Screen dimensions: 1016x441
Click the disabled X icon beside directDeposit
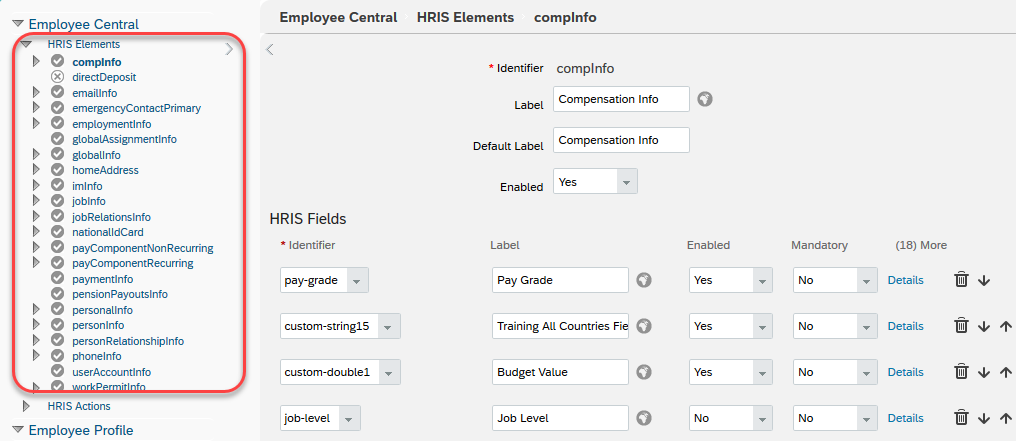click(x=58, y=77)
